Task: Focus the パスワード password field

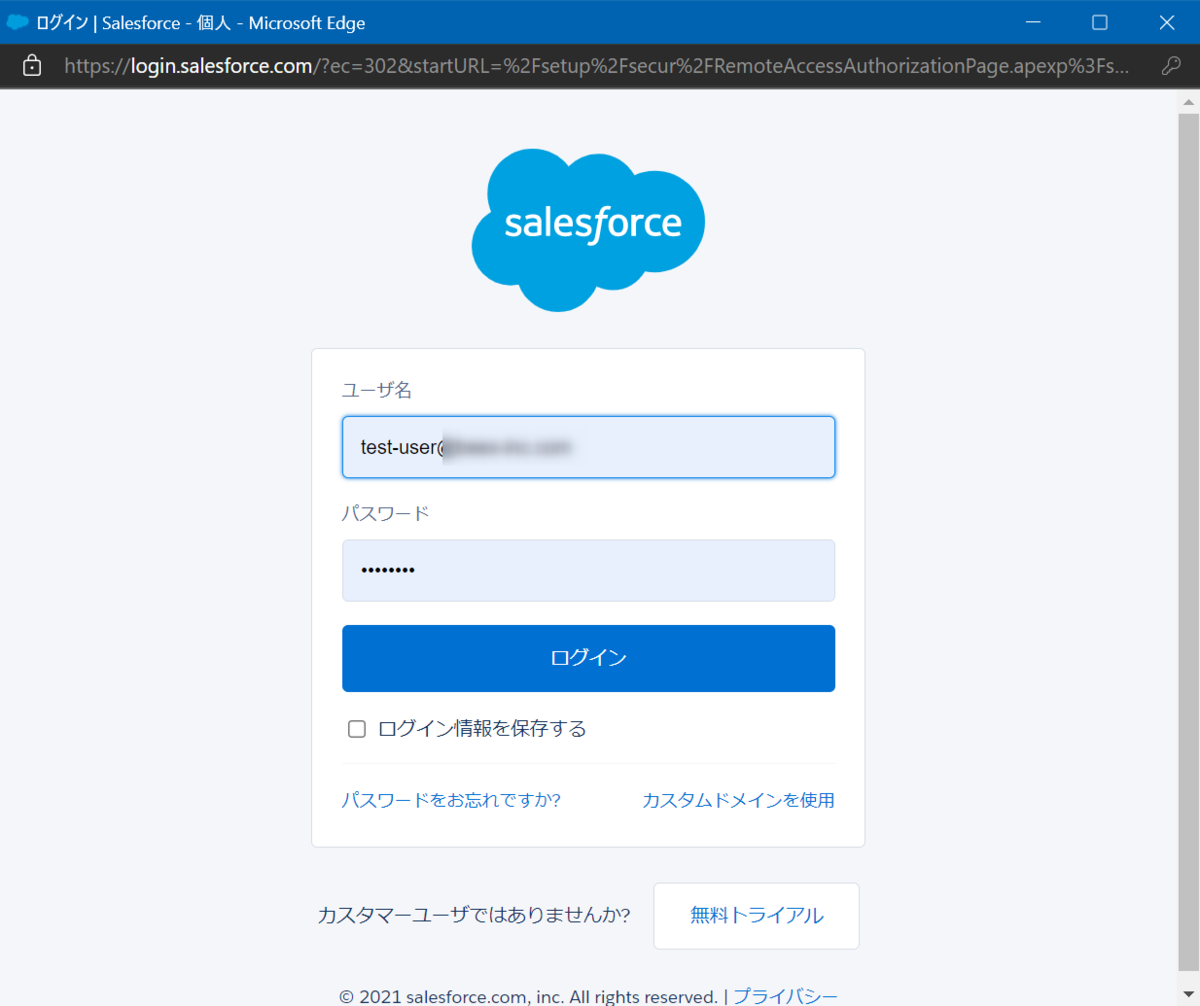Action: [588, 571]
